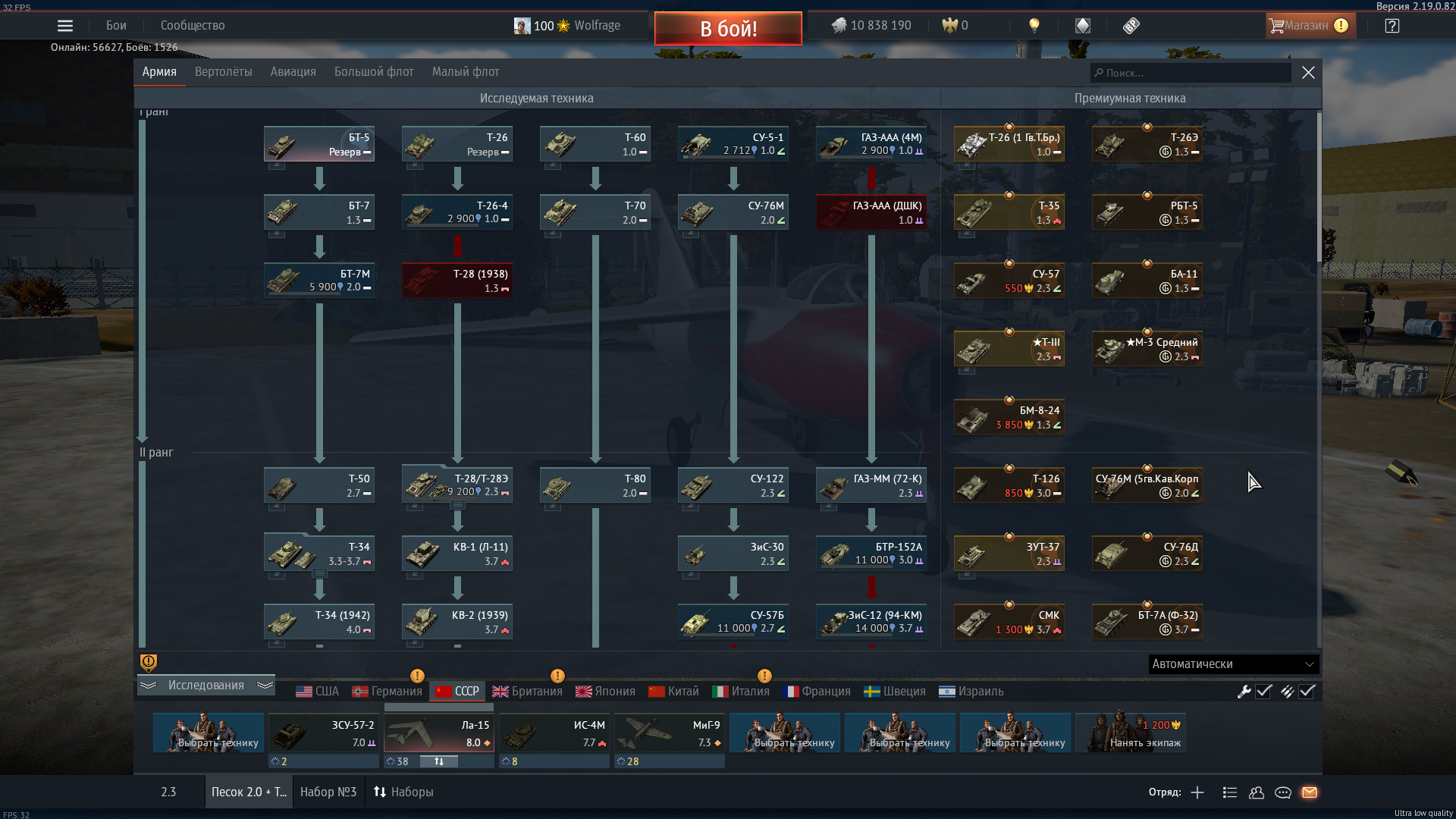Select the Т-34 (1942) tank card
Screen dimensions: 1456x819
319,622
